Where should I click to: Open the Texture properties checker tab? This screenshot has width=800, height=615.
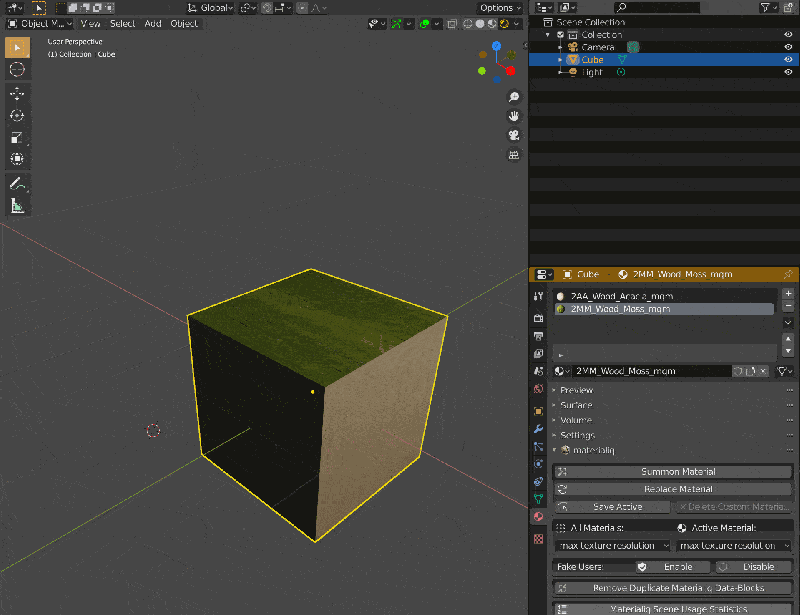[x=538, y=539]
